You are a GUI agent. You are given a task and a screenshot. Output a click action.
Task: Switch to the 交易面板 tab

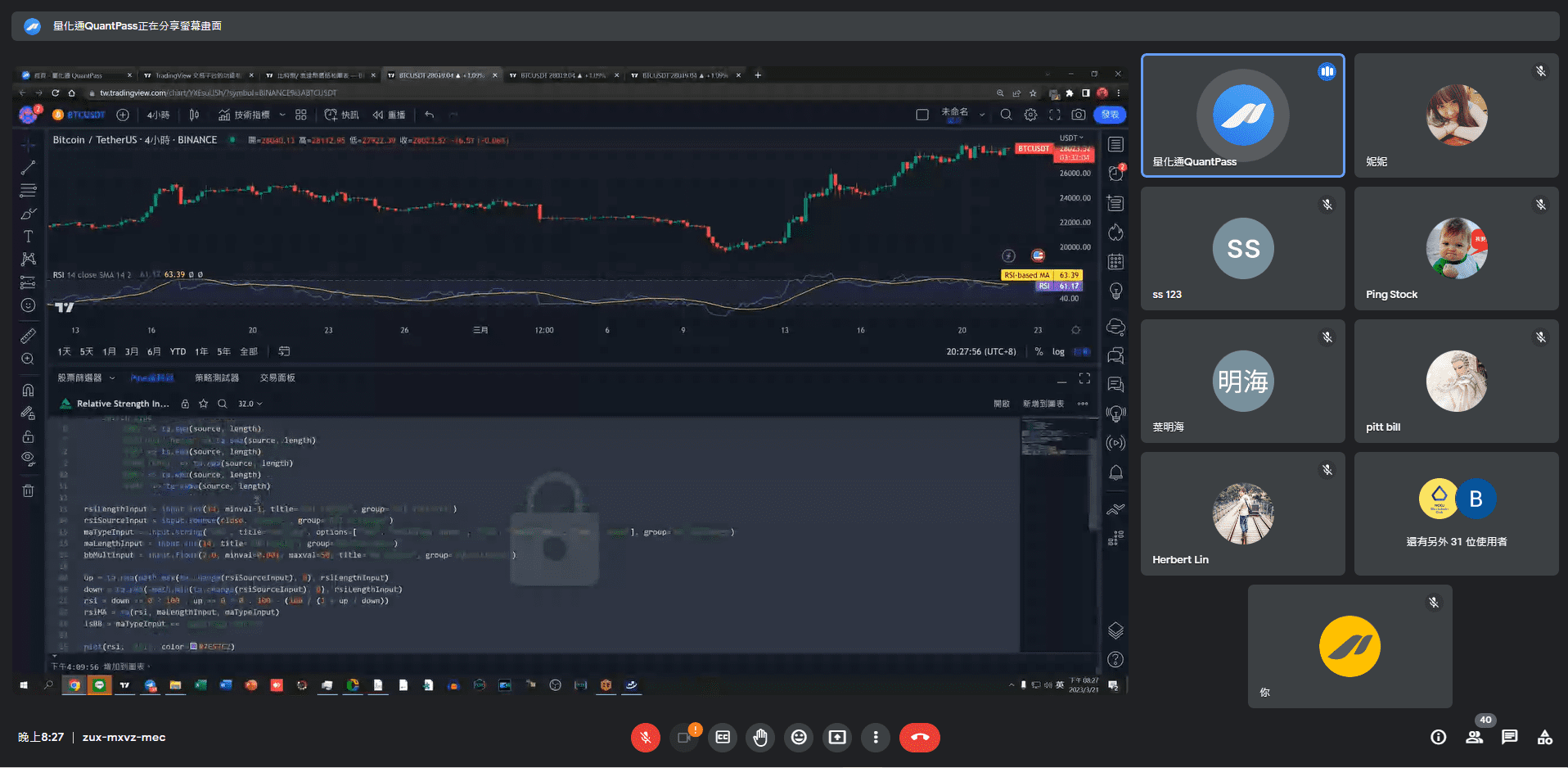[x=277, y=377]
